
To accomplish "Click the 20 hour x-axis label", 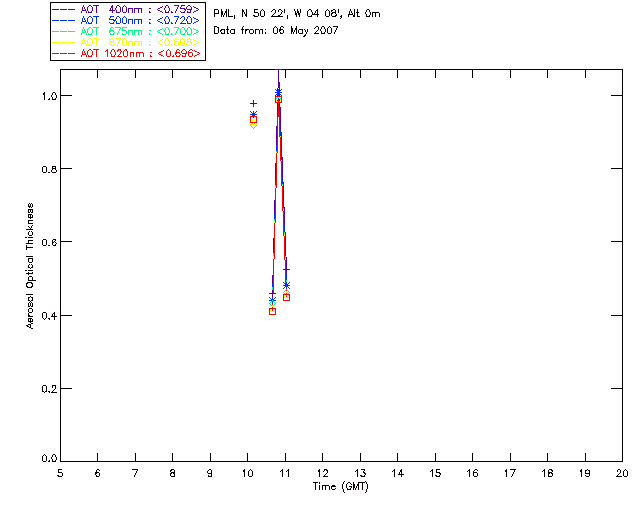I will [622, 473].
